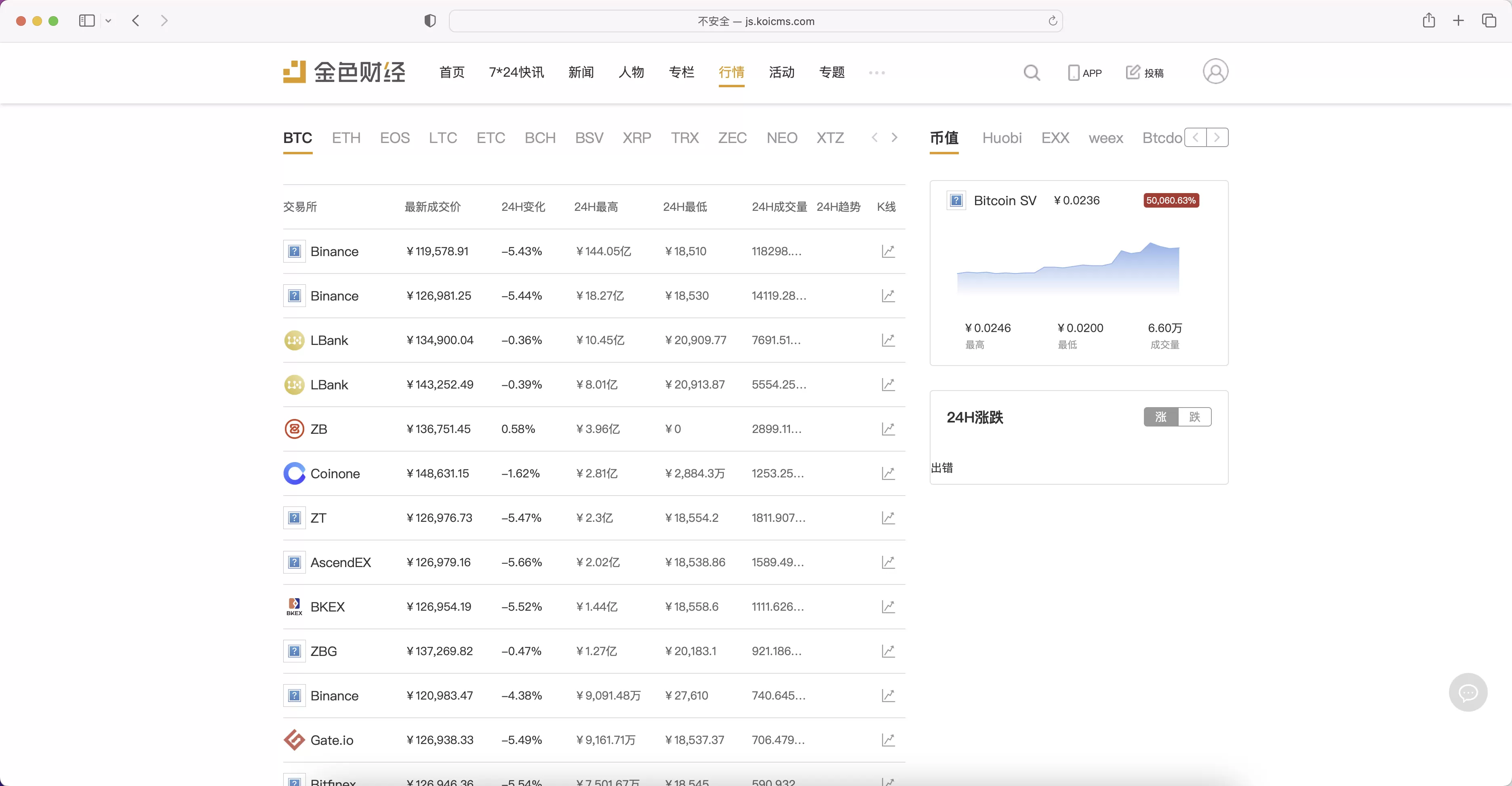Switch to the EOS coin tab
The width and height of the screenshot is (1512, 786).
click(394, 138)
